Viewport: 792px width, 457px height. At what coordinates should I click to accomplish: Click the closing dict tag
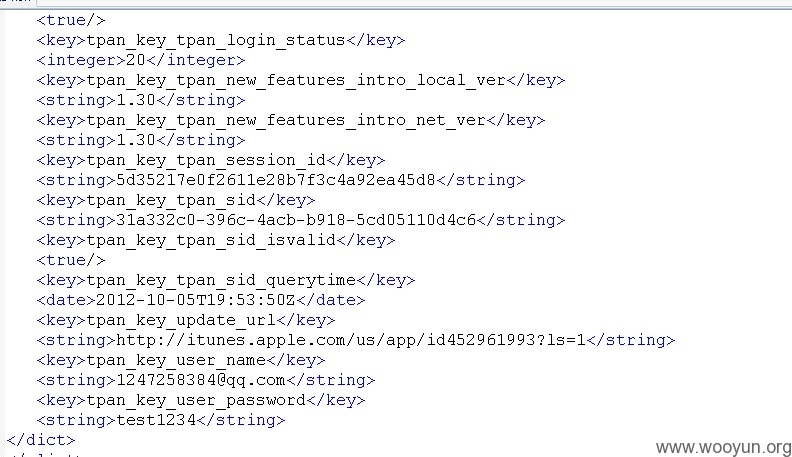(40, 440)
